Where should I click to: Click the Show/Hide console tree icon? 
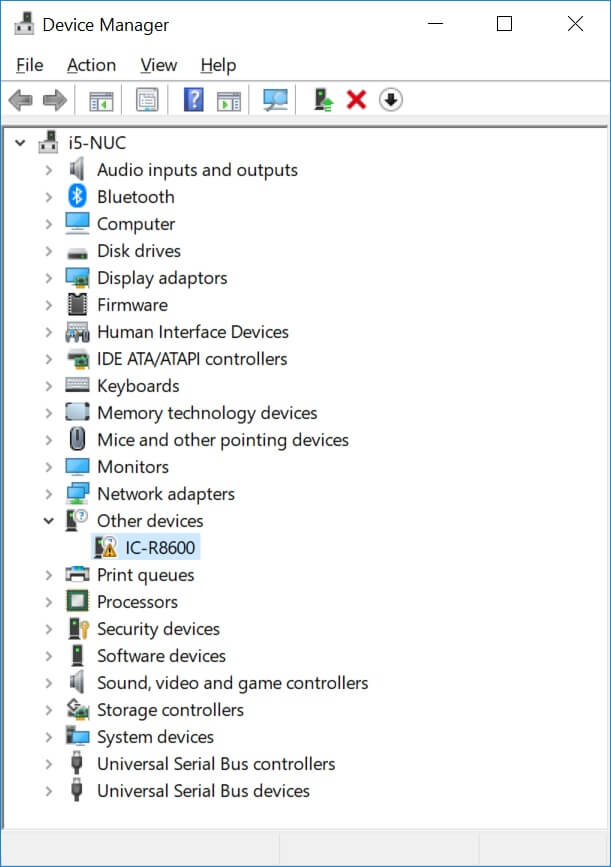(101, 100)
